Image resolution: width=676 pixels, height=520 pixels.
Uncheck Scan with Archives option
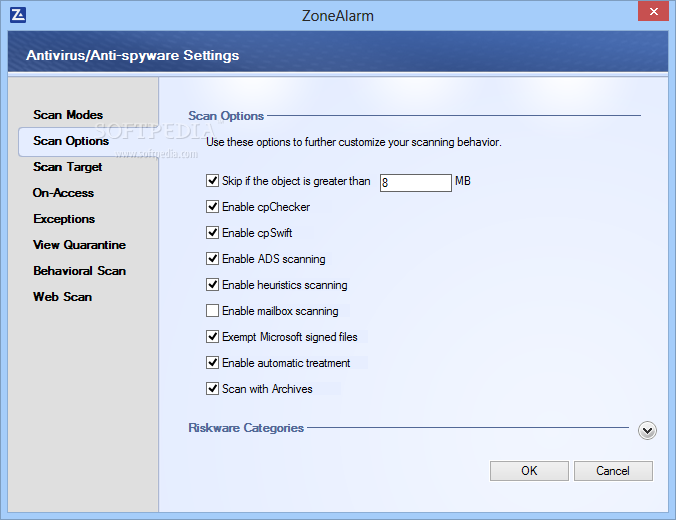point(212,388)
